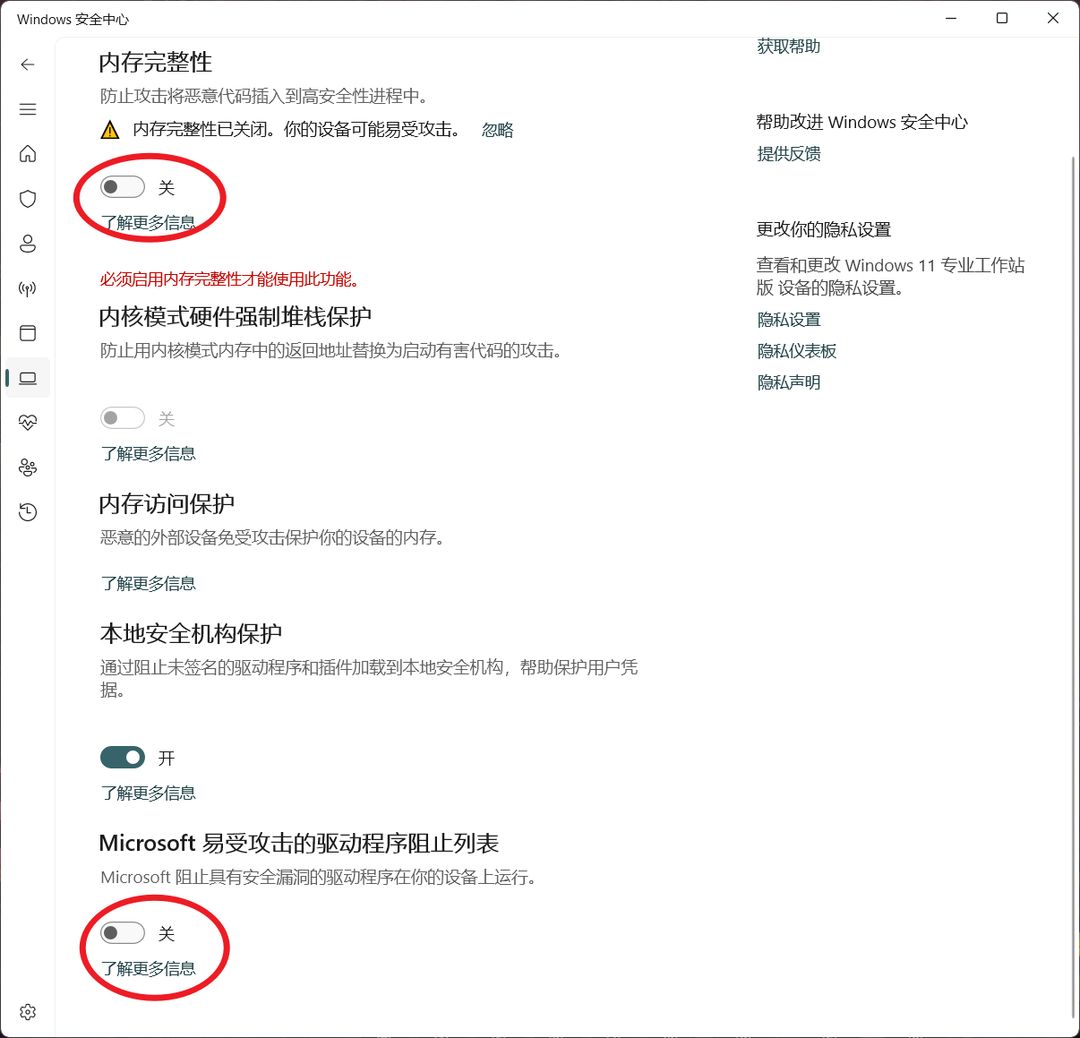
Task: Turn on the 内存完整性 toggle
Action: 123,187
